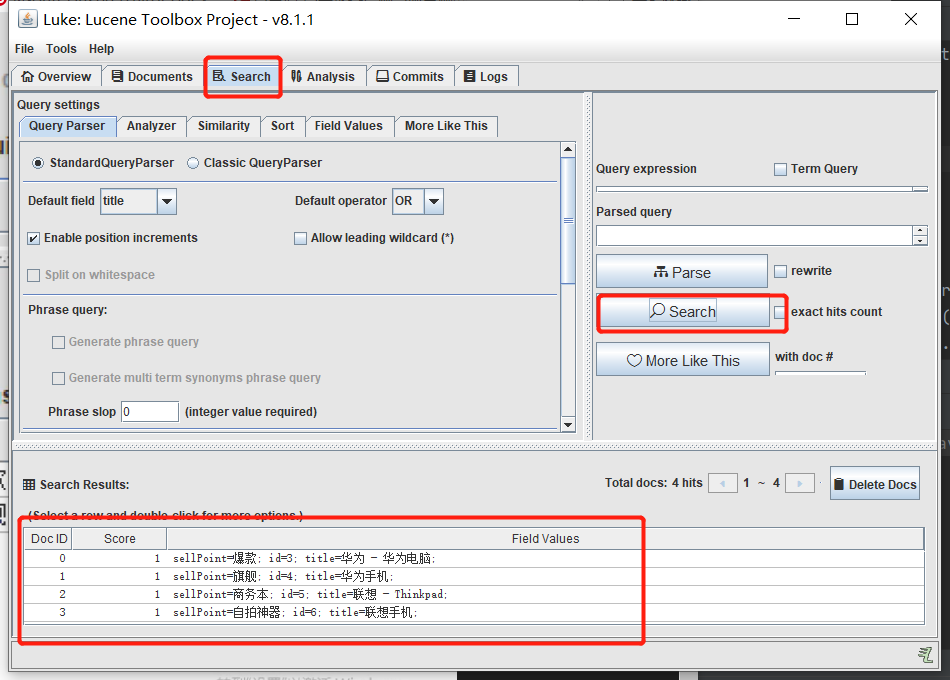Click the search icon on the Search tab

(219, 76)
